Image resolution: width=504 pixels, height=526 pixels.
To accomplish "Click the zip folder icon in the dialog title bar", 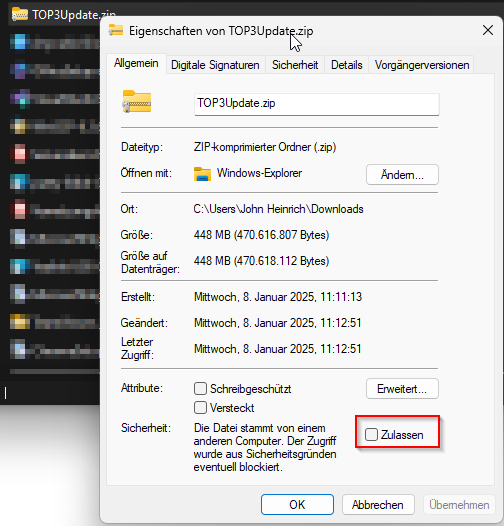I will [x=116, y=30].
